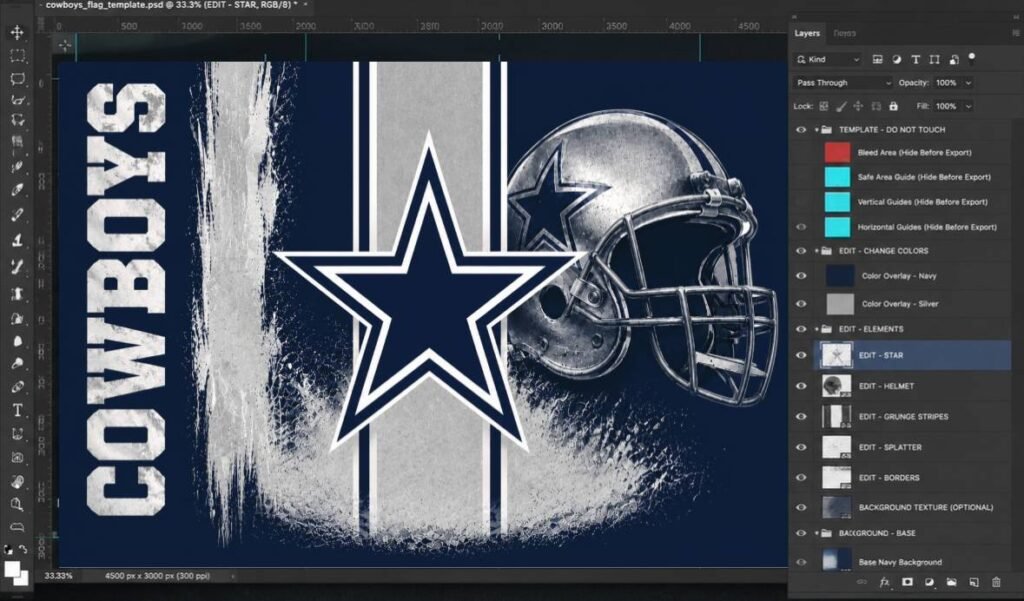
Task: Click lock transparent pixels icon
Action: click(824, 106)
